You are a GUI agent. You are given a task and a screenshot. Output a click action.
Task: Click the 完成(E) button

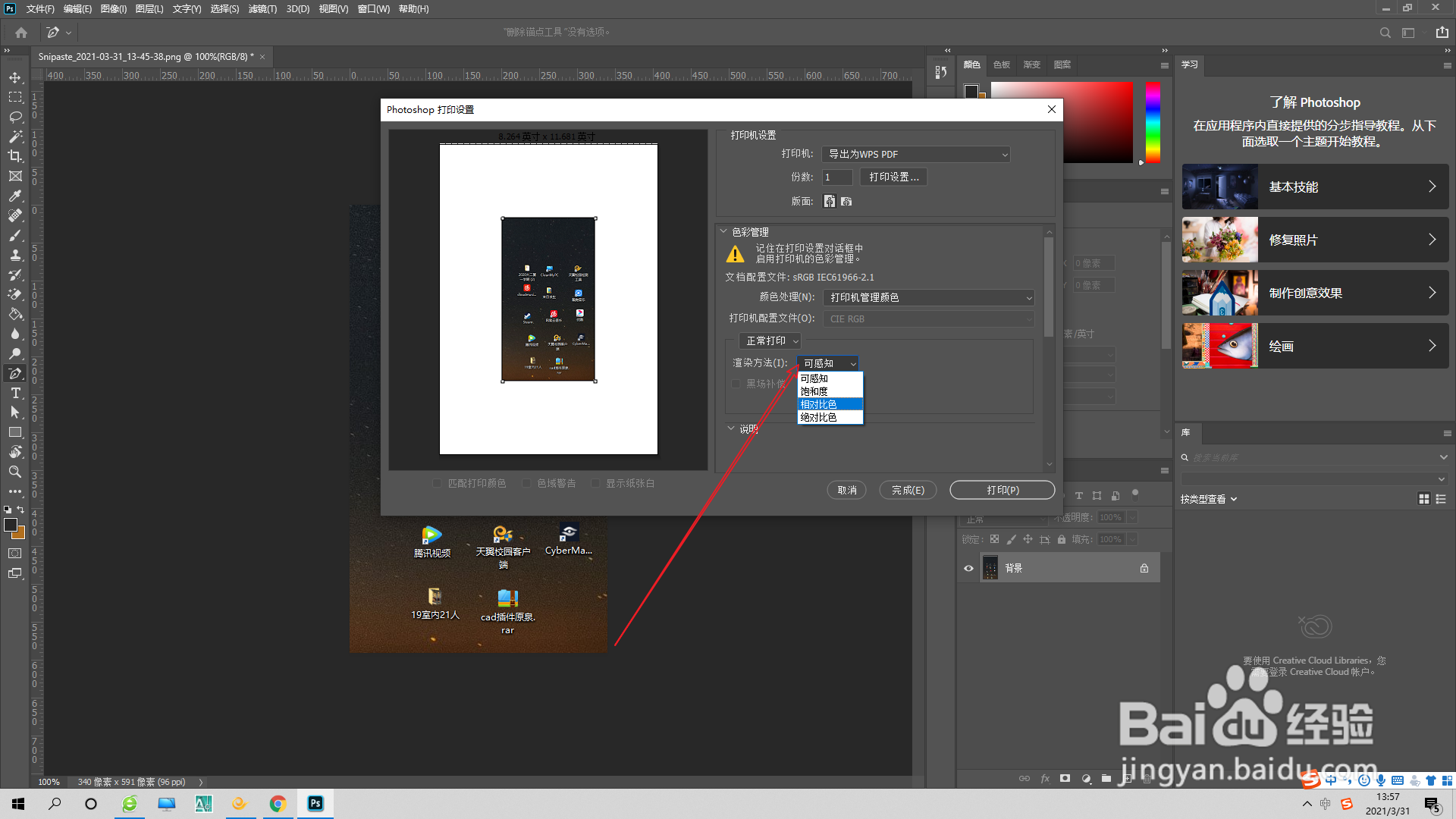point(908,491)
